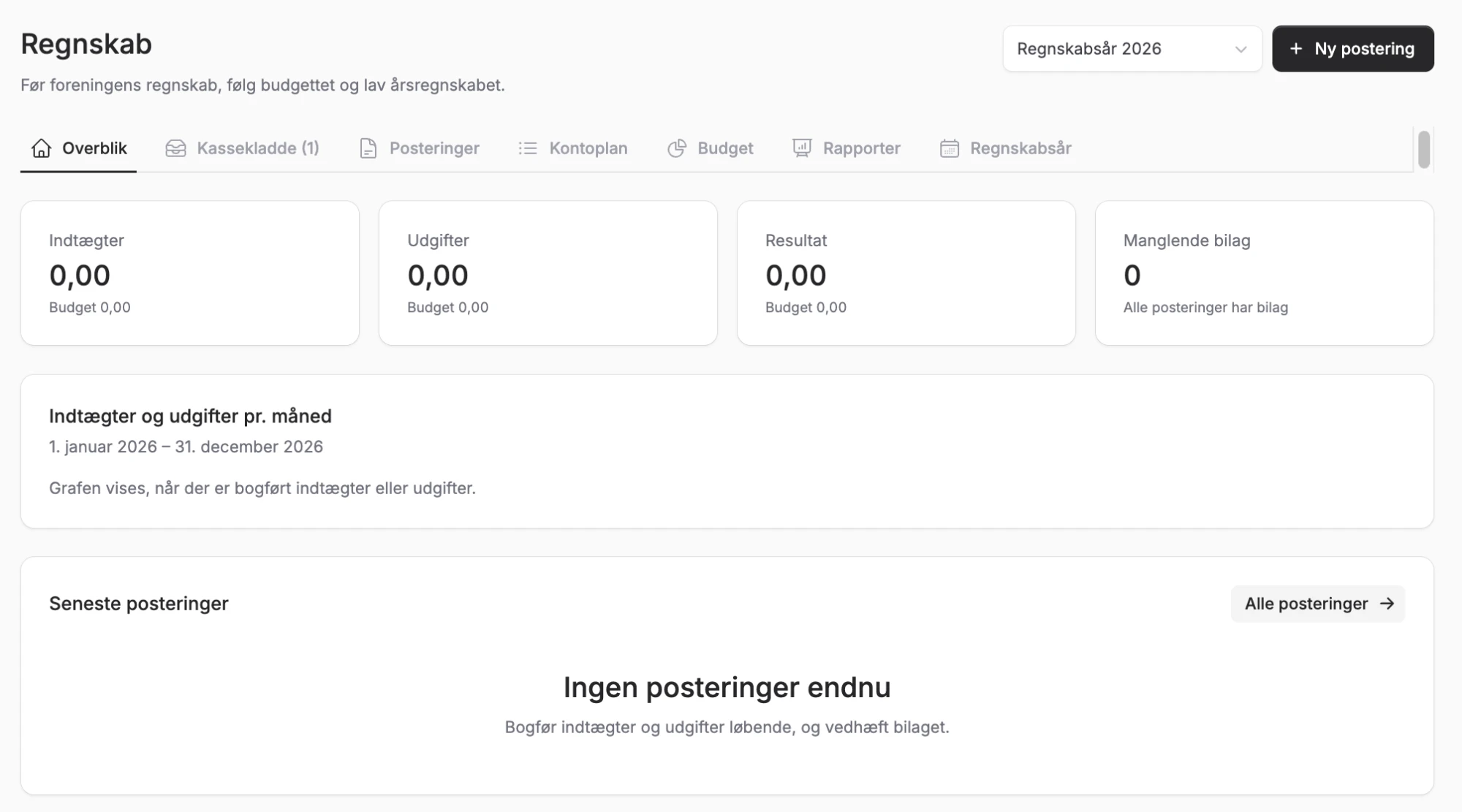Click 'Indtægter og udgifter pr. måned' heading

click(x=190, y=416)
